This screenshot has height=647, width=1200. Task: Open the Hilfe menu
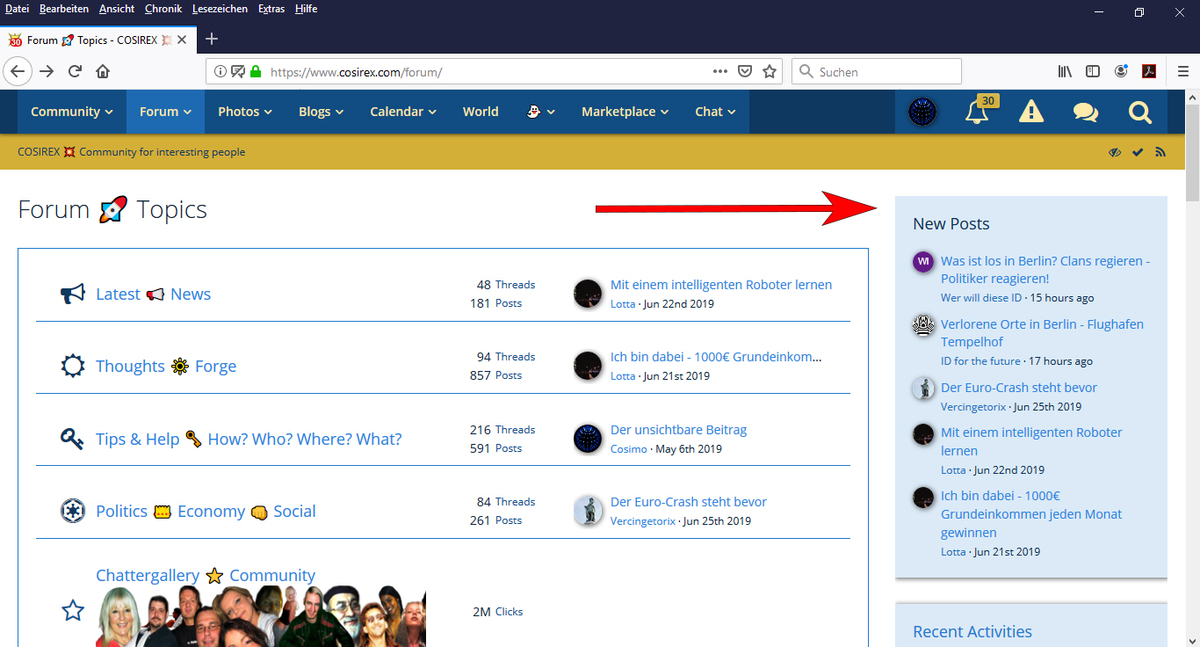pos(306,9)
